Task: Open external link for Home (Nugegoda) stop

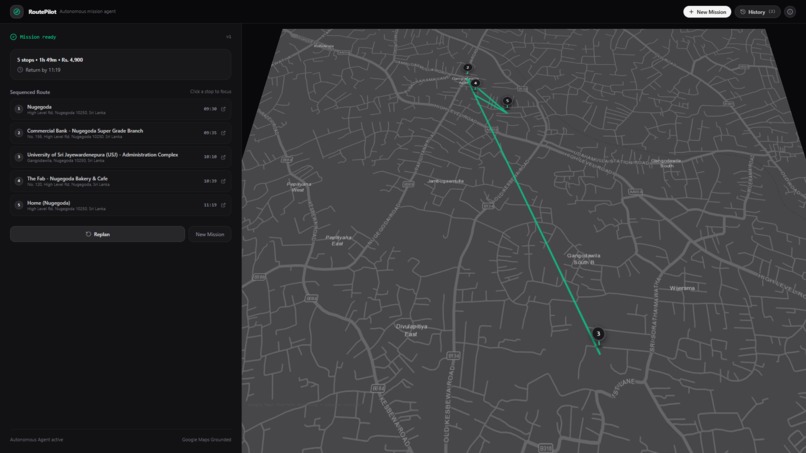Action: (223, 205)
